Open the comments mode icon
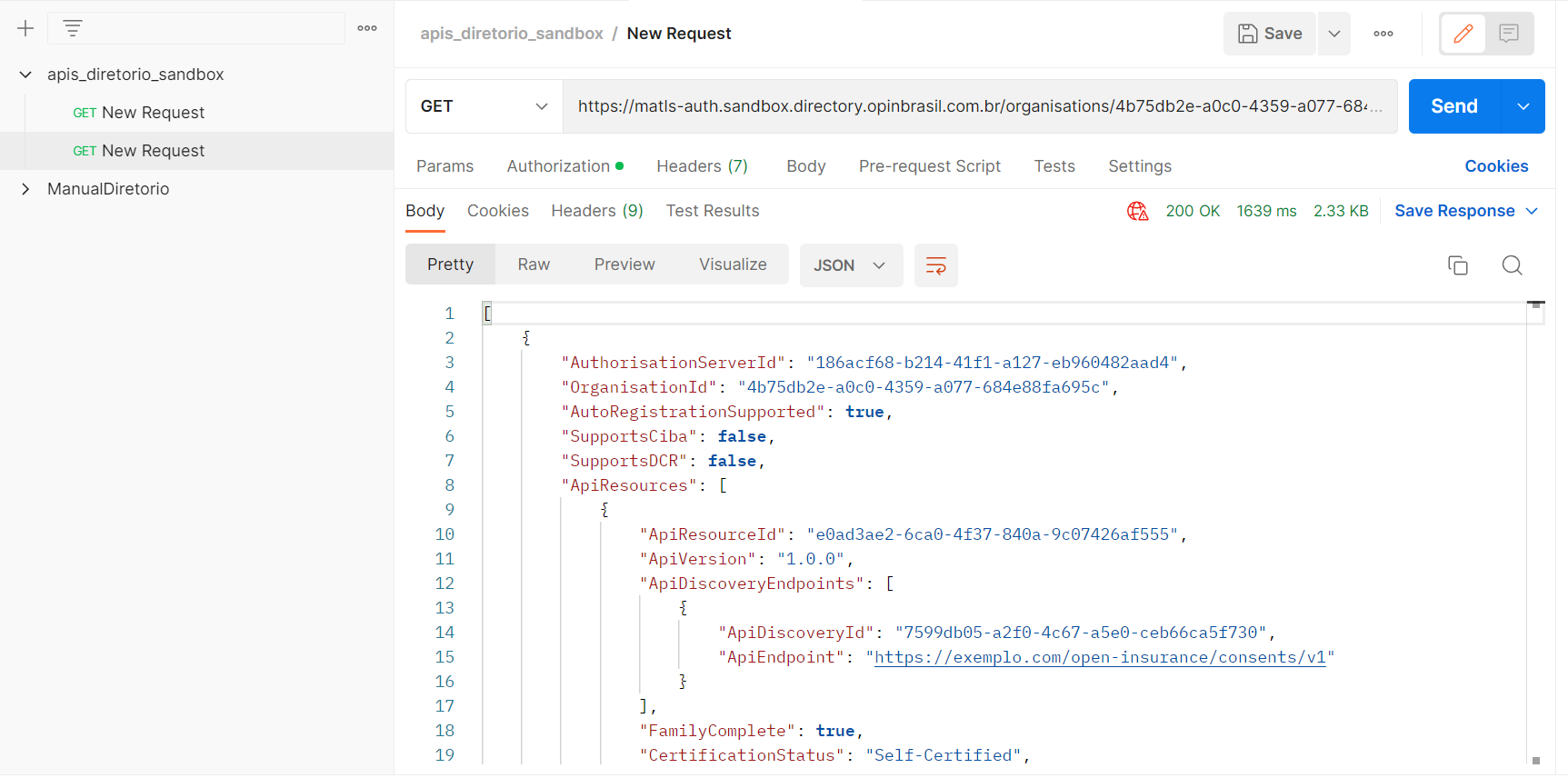The image size is (1568, 778). [x=1509, y=34]
